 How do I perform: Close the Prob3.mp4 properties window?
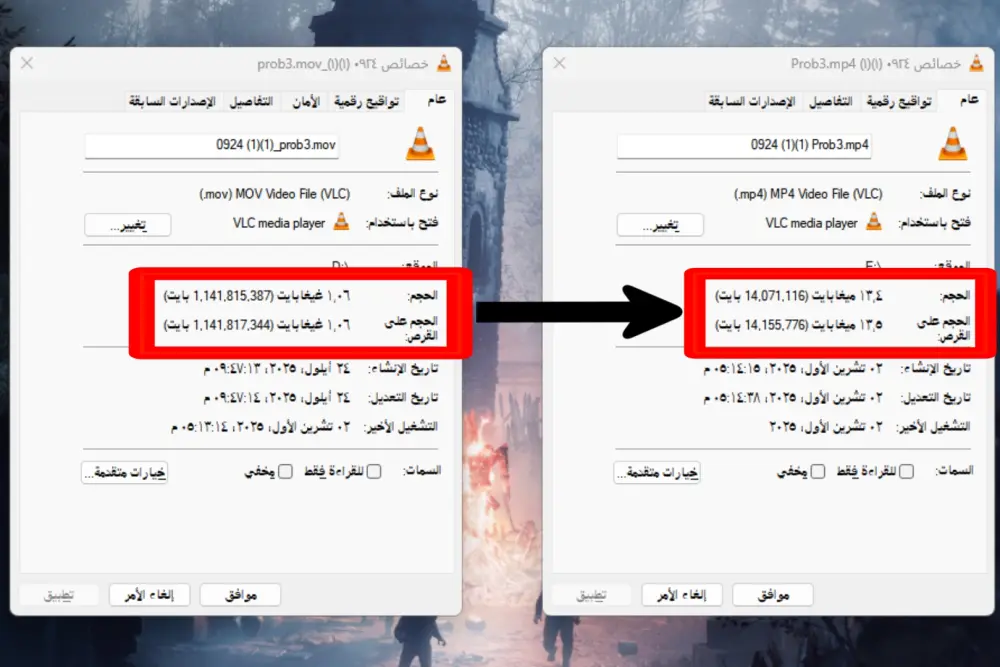pyautogui.click(x=559, y=63)
